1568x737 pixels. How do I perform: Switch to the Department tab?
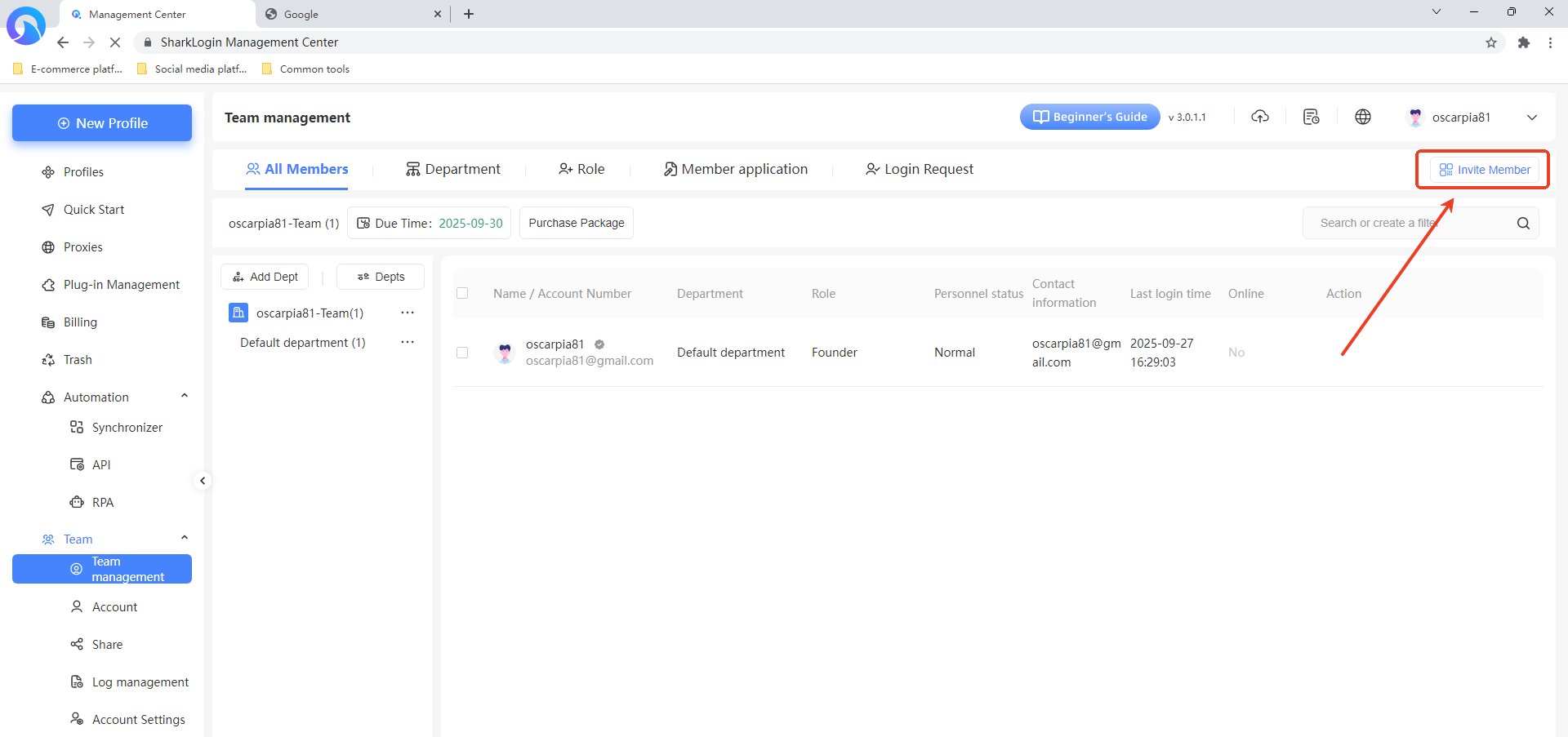click(453, 169)
